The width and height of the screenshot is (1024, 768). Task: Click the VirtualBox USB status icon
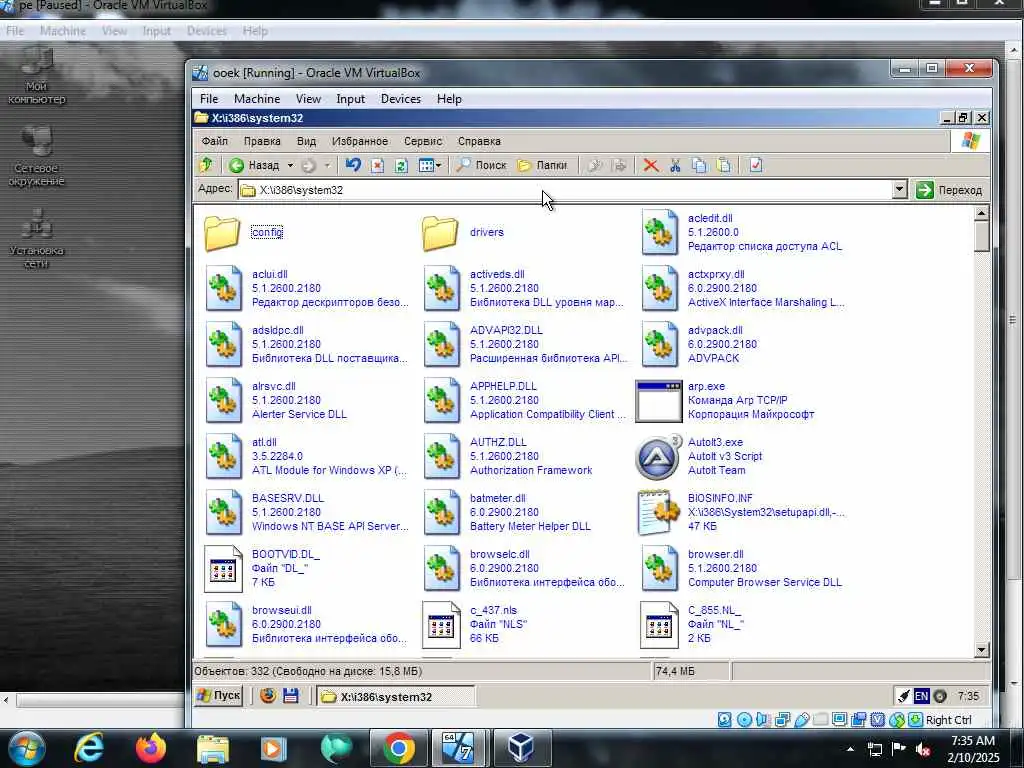click(801, 720)
